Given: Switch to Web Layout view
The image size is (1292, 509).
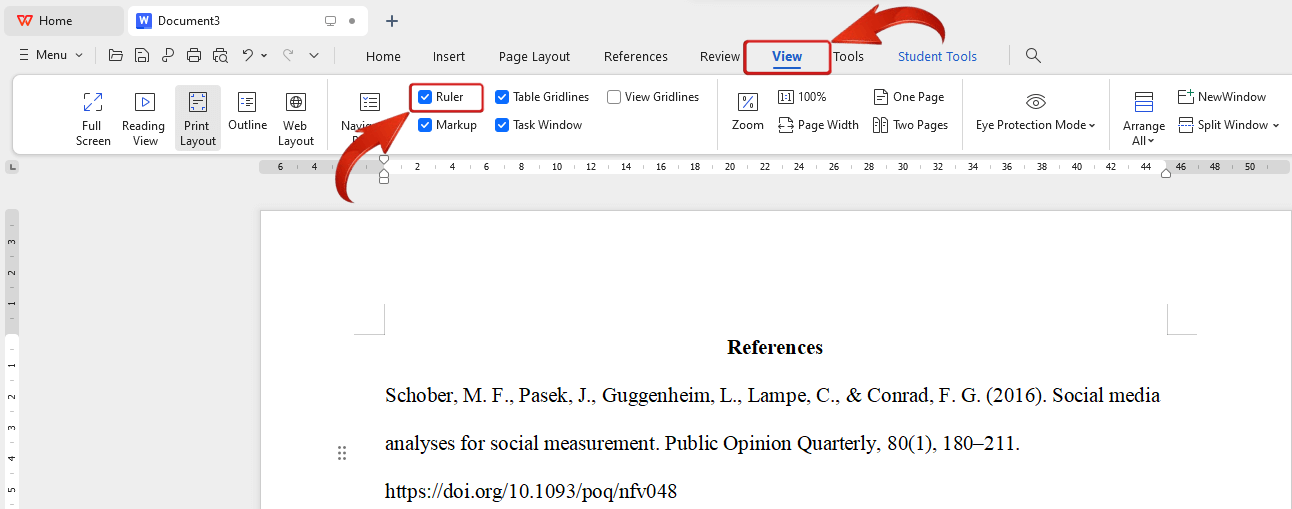Looking at the screenshot, I should pos(295,118).
